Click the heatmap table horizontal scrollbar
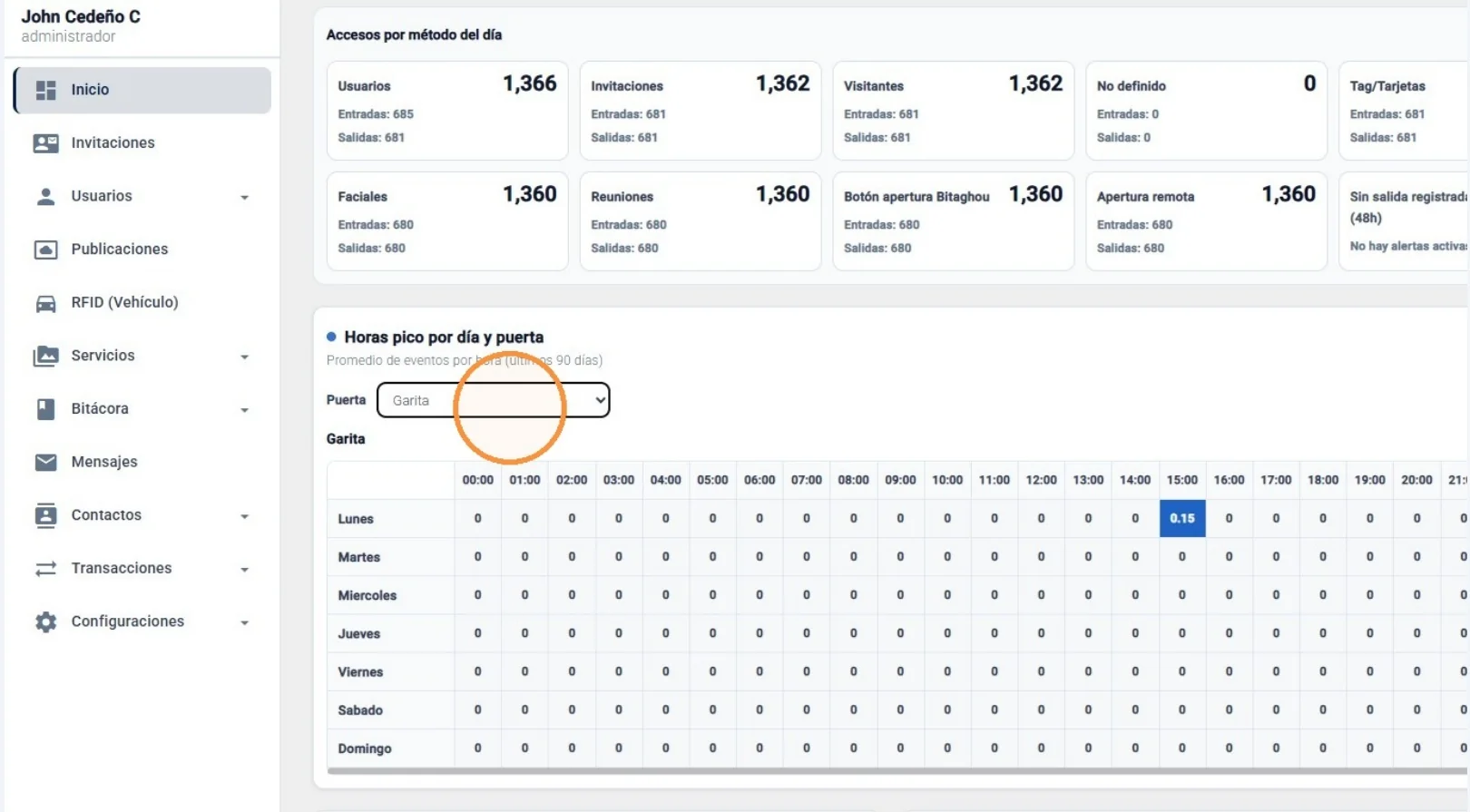Viewport: 1470px width, 812px height. click(x=897, y=772)
